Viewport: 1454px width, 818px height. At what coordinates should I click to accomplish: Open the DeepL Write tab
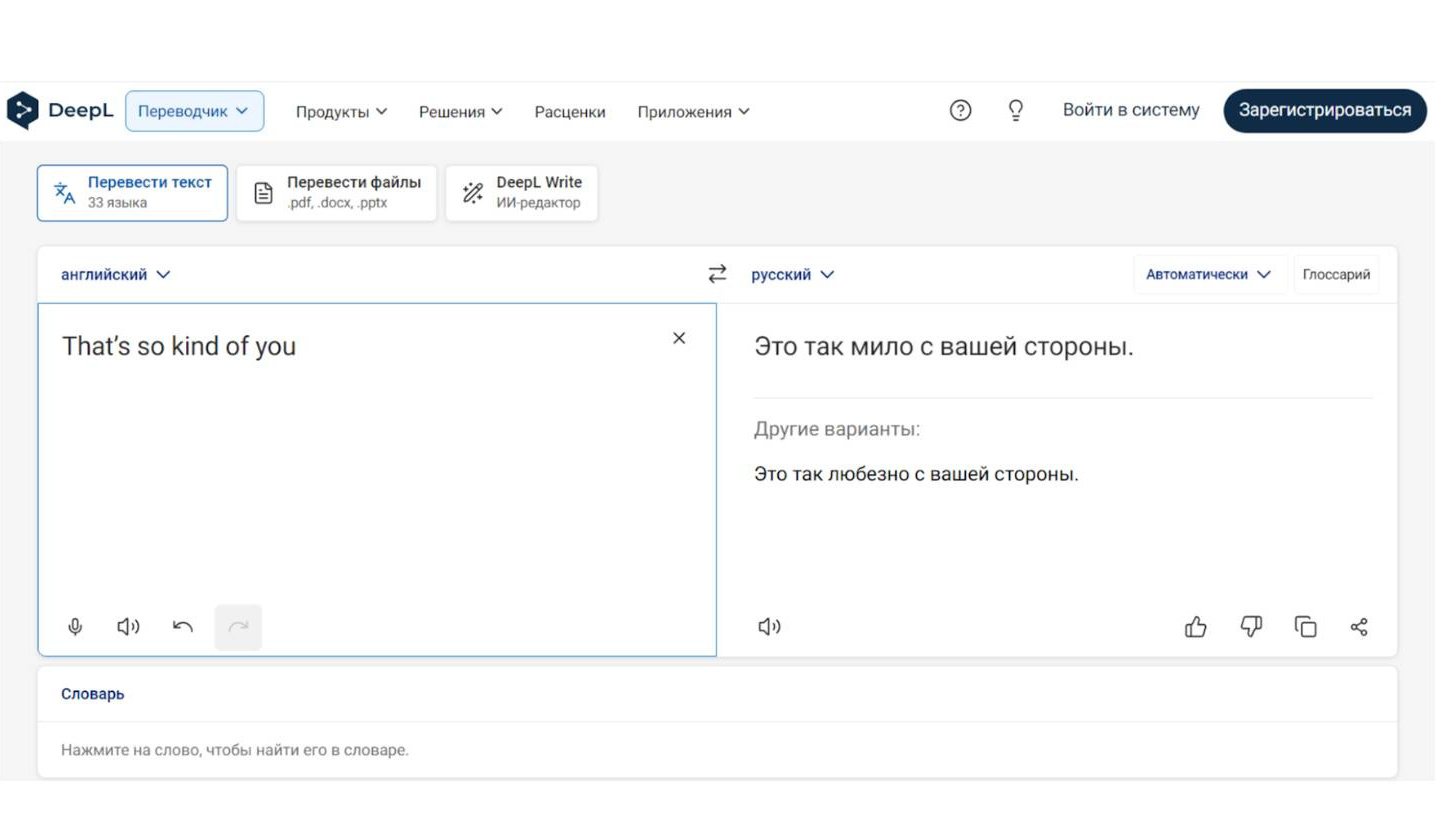coord(522,193)
